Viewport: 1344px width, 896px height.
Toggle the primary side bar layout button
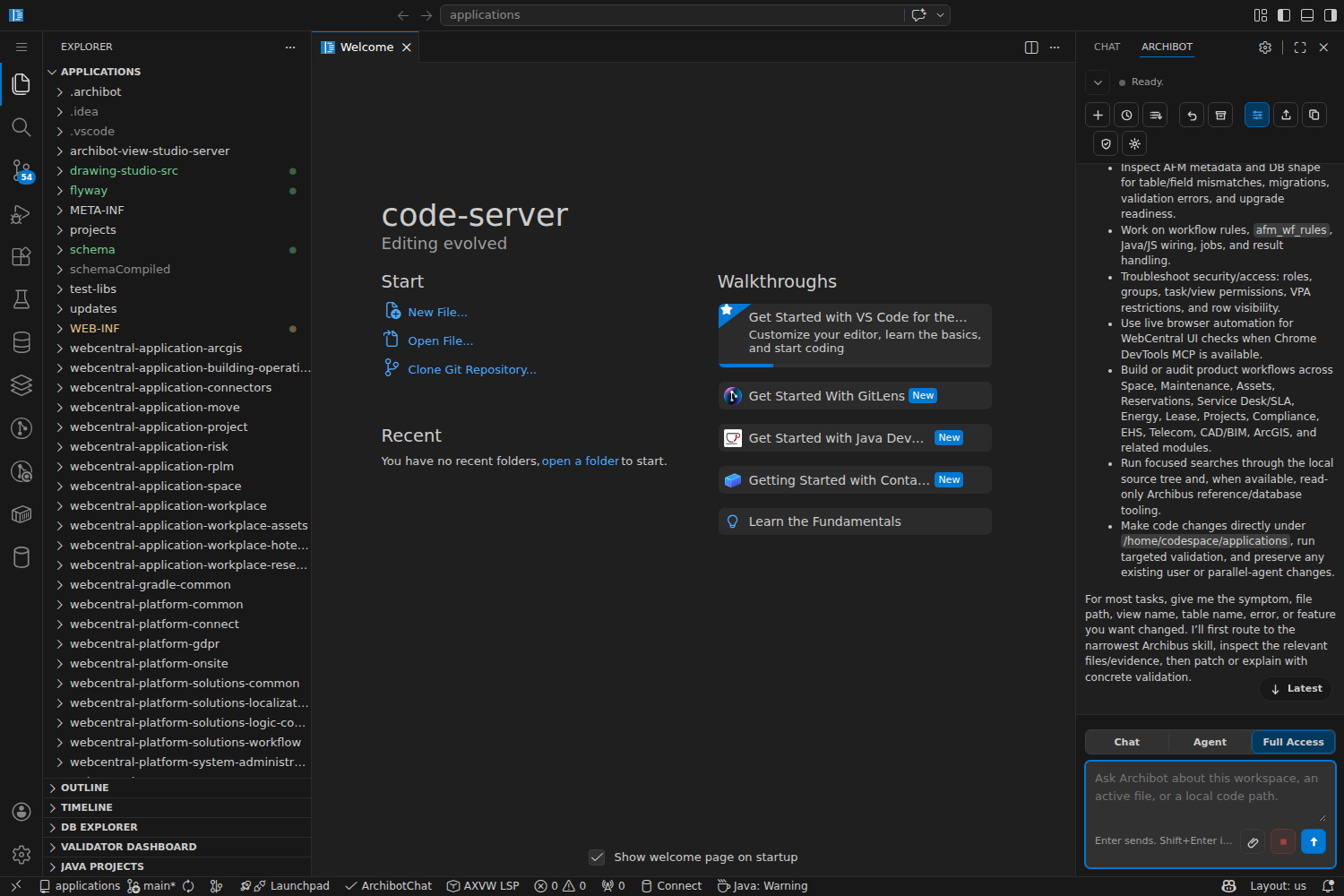(1284, 15)
